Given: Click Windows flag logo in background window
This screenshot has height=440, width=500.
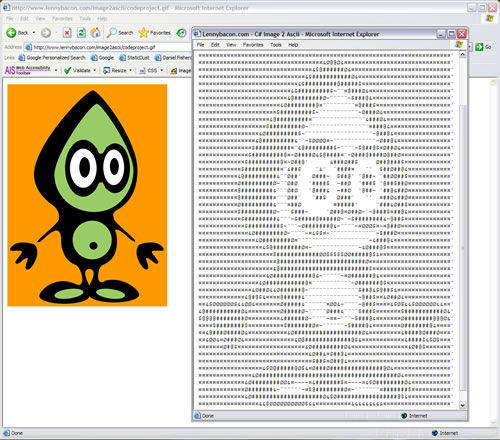Looking at the screenshot, I should (x=489, y=19).
